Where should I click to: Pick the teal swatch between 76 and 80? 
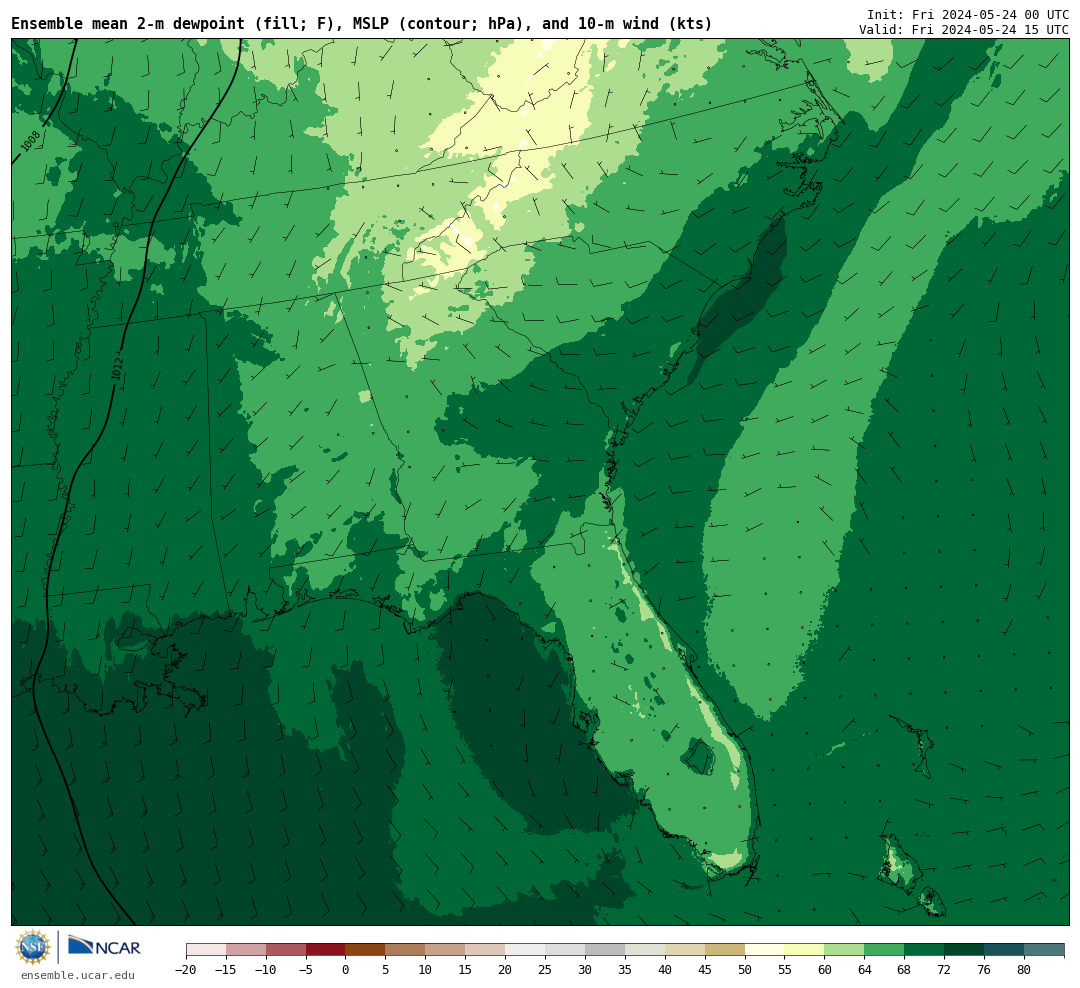1004,950
